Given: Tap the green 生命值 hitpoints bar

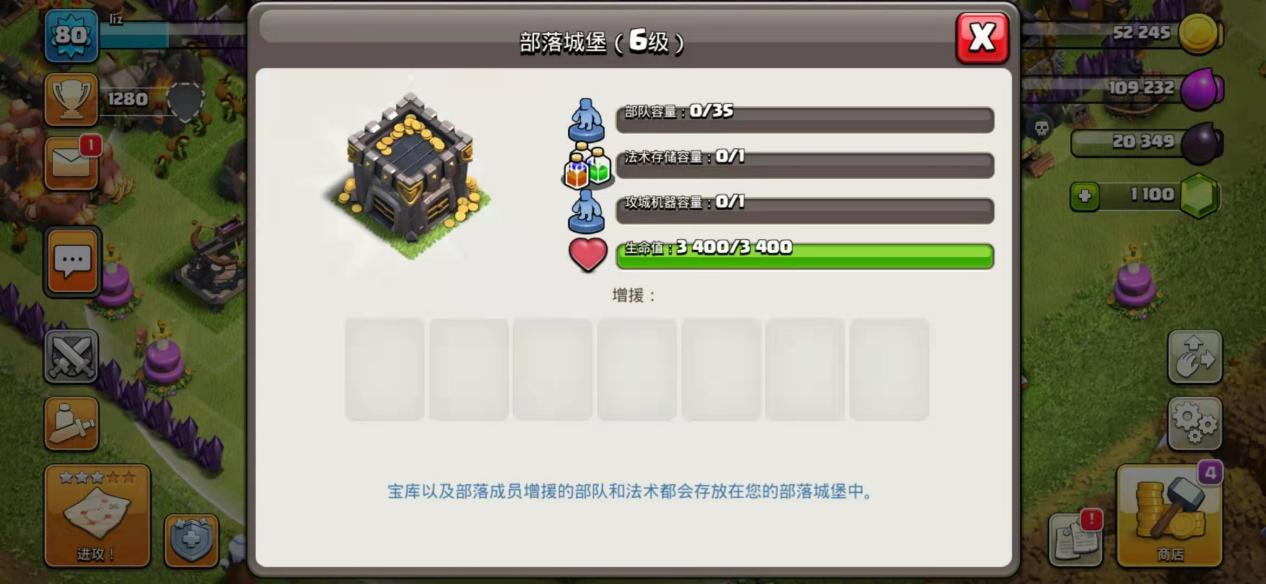Looking at the screenshot, I should coord(804,256).
